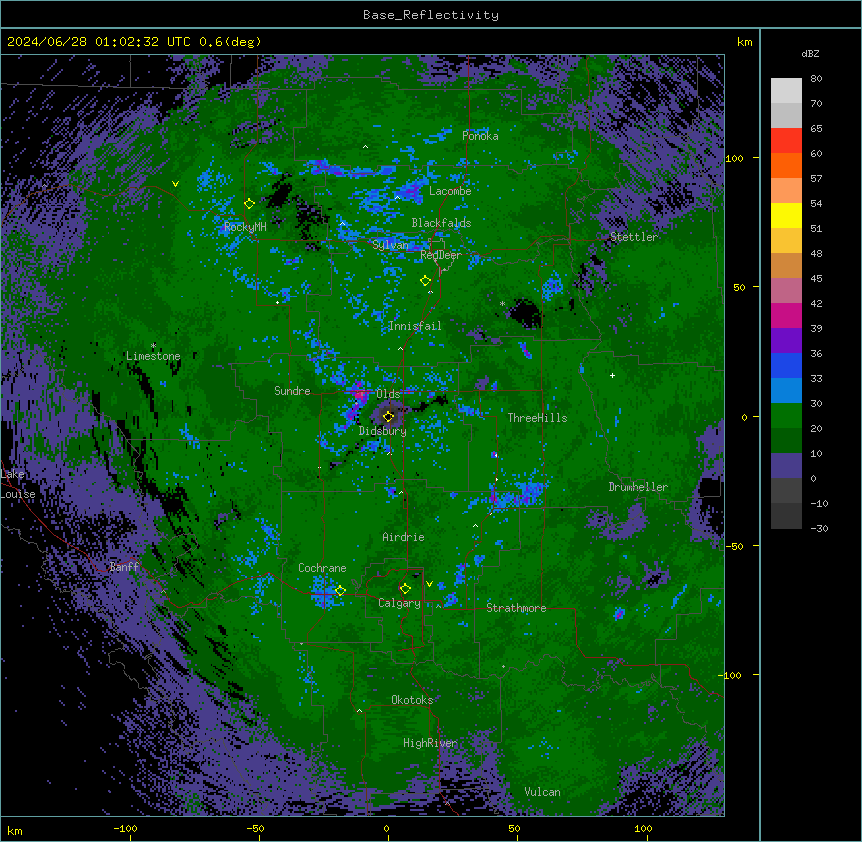Screen dimensions: 862x842
Task: Click the Calgary city label
Action: [x=400, y=603]
